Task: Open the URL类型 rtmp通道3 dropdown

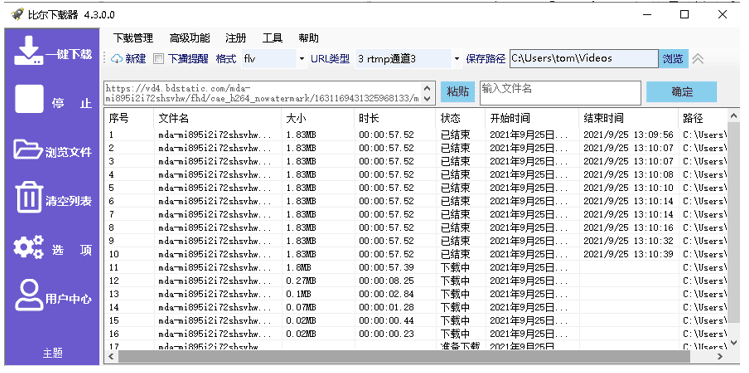Action: click(457, 59)
